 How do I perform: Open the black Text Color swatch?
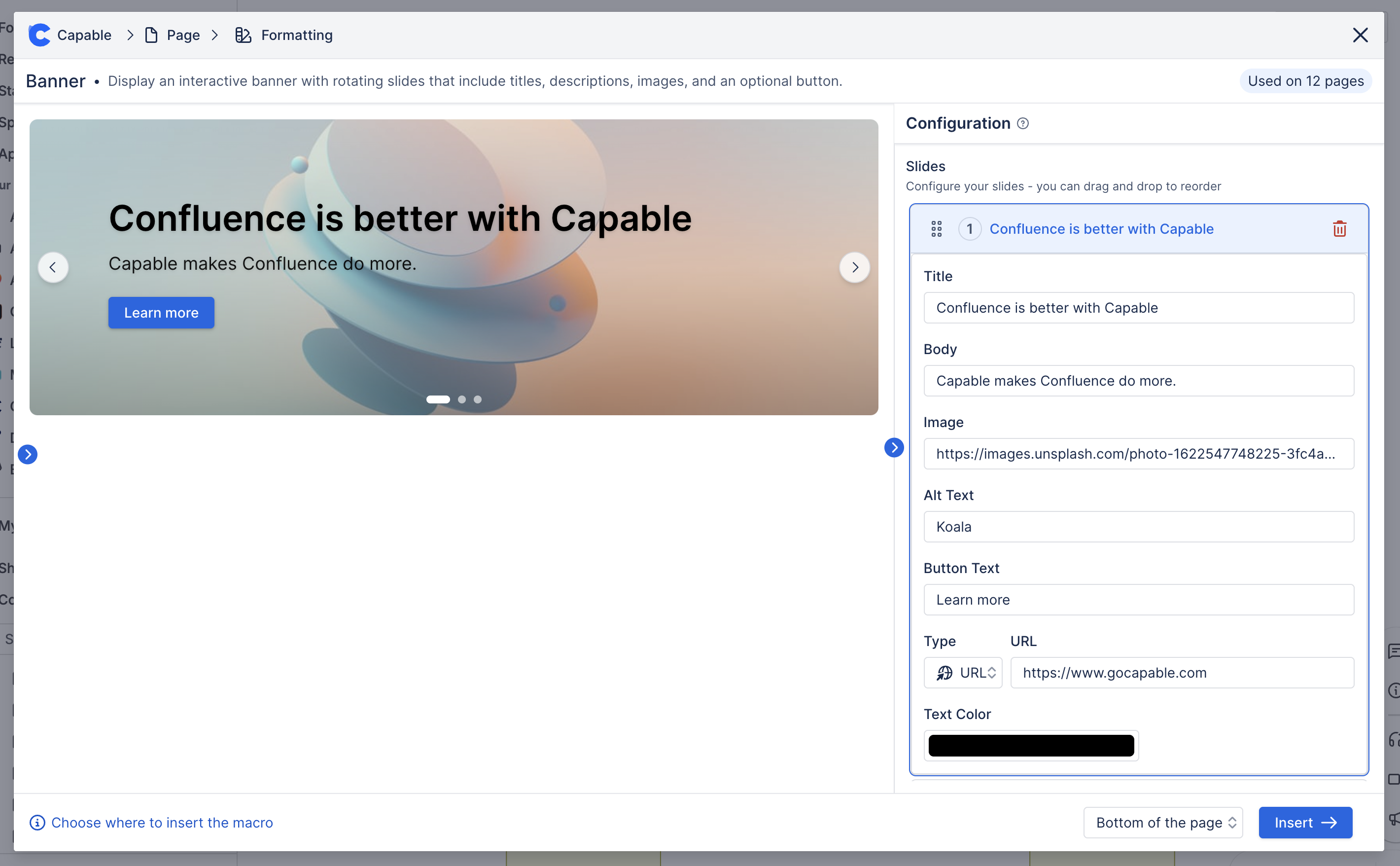point(1031,746)
